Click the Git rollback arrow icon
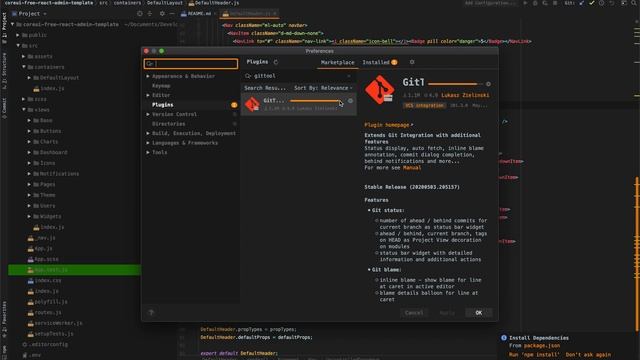The width and height of the screenshot is (640, 360). 611,3
